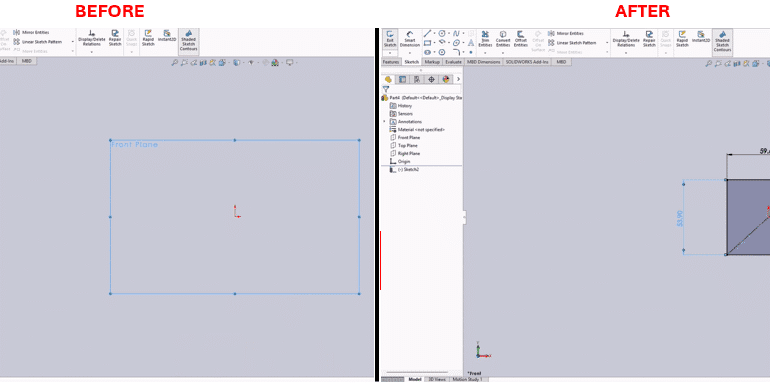Viewport: 770px width, 384px height.
Task: Click Zoom to Fit icon, BEFORE panel
Action: point(174,62)
